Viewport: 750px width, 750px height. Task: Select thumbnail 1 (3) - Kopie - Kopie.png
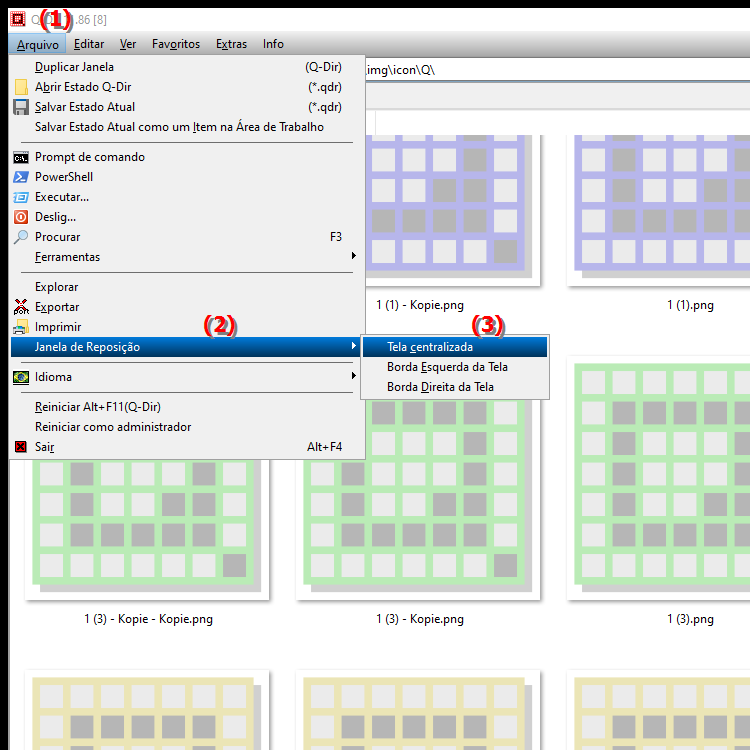coord(147,529)
